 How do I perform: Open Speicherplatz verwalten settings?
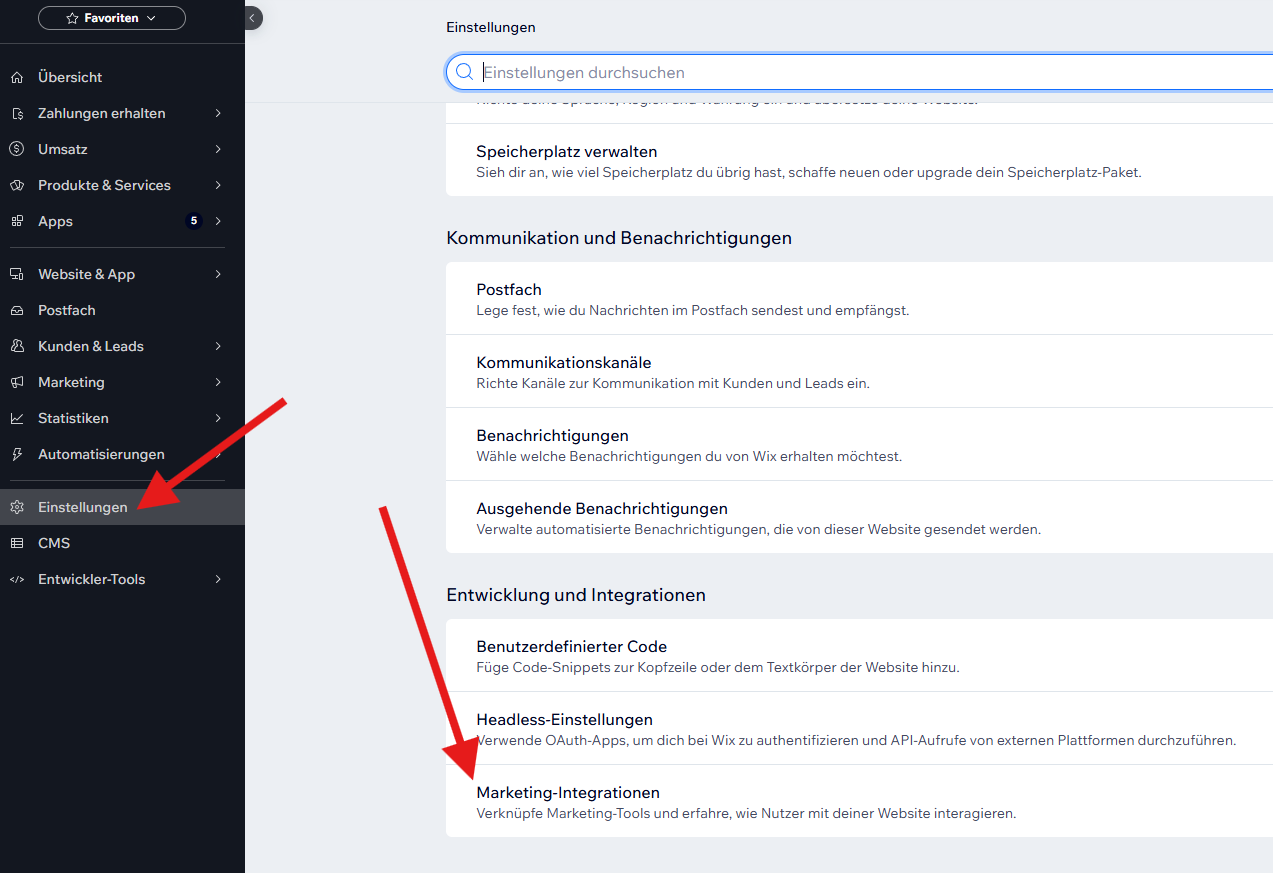pyautogui.click(x=566, y=152)
